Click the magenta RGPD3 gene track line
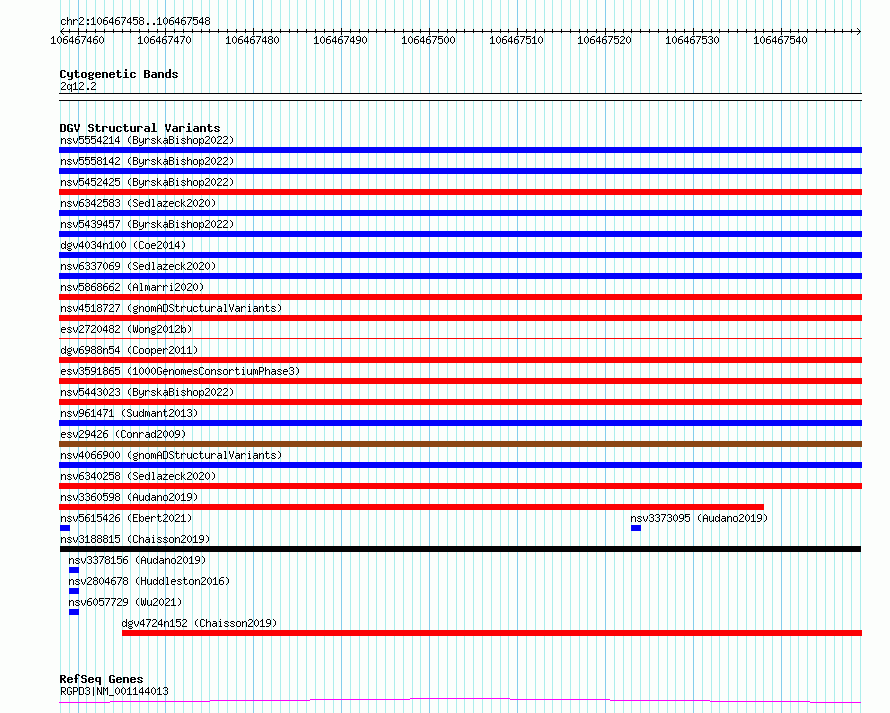This screenshot has width=890, height=713. pos(460,701)
